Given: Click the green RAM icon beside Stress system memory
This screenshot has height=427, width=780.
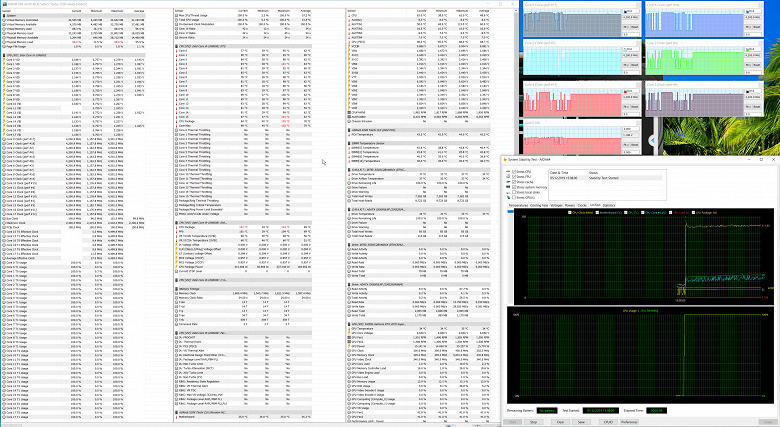Looking at the screenshot, I should 508,187.
